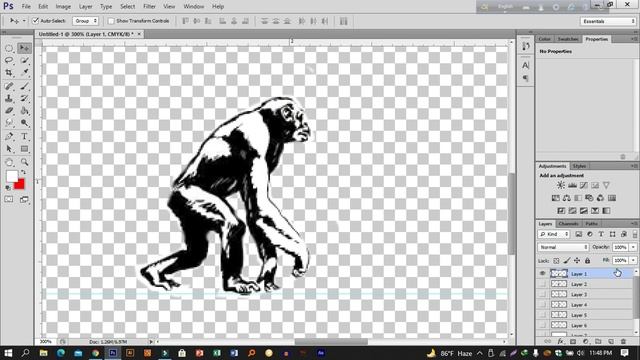Select the Pen tool
Screen dimensions: 640x360
[x=9, y=136]
